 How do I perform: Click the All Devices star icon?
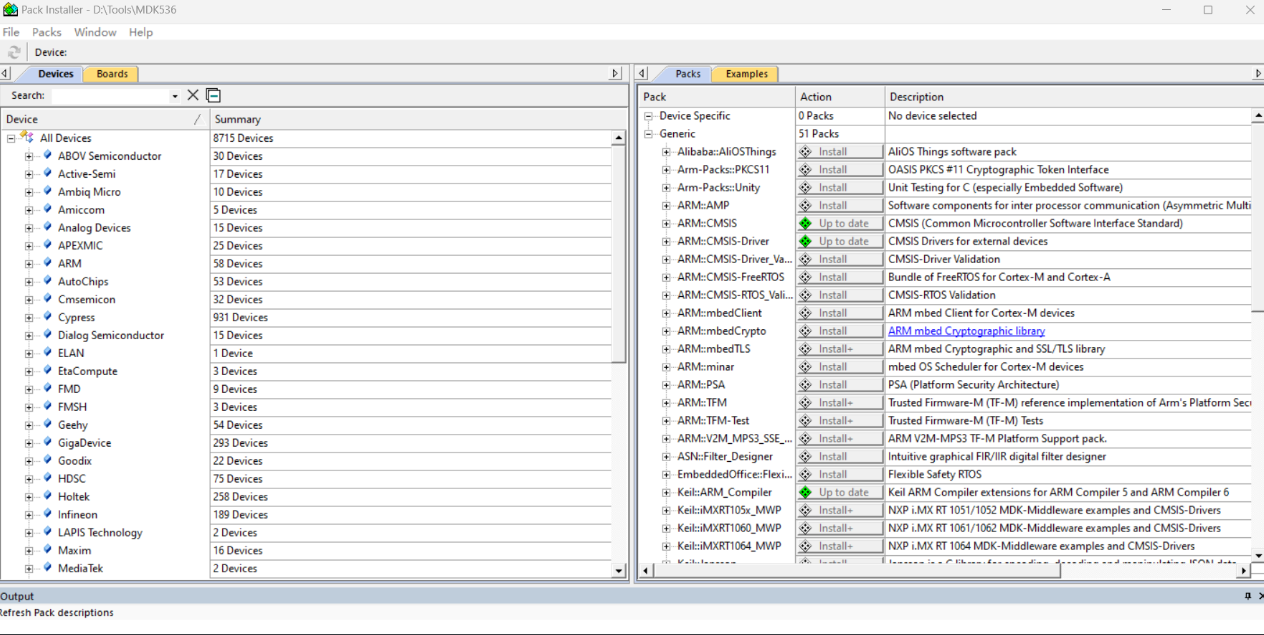28,138
